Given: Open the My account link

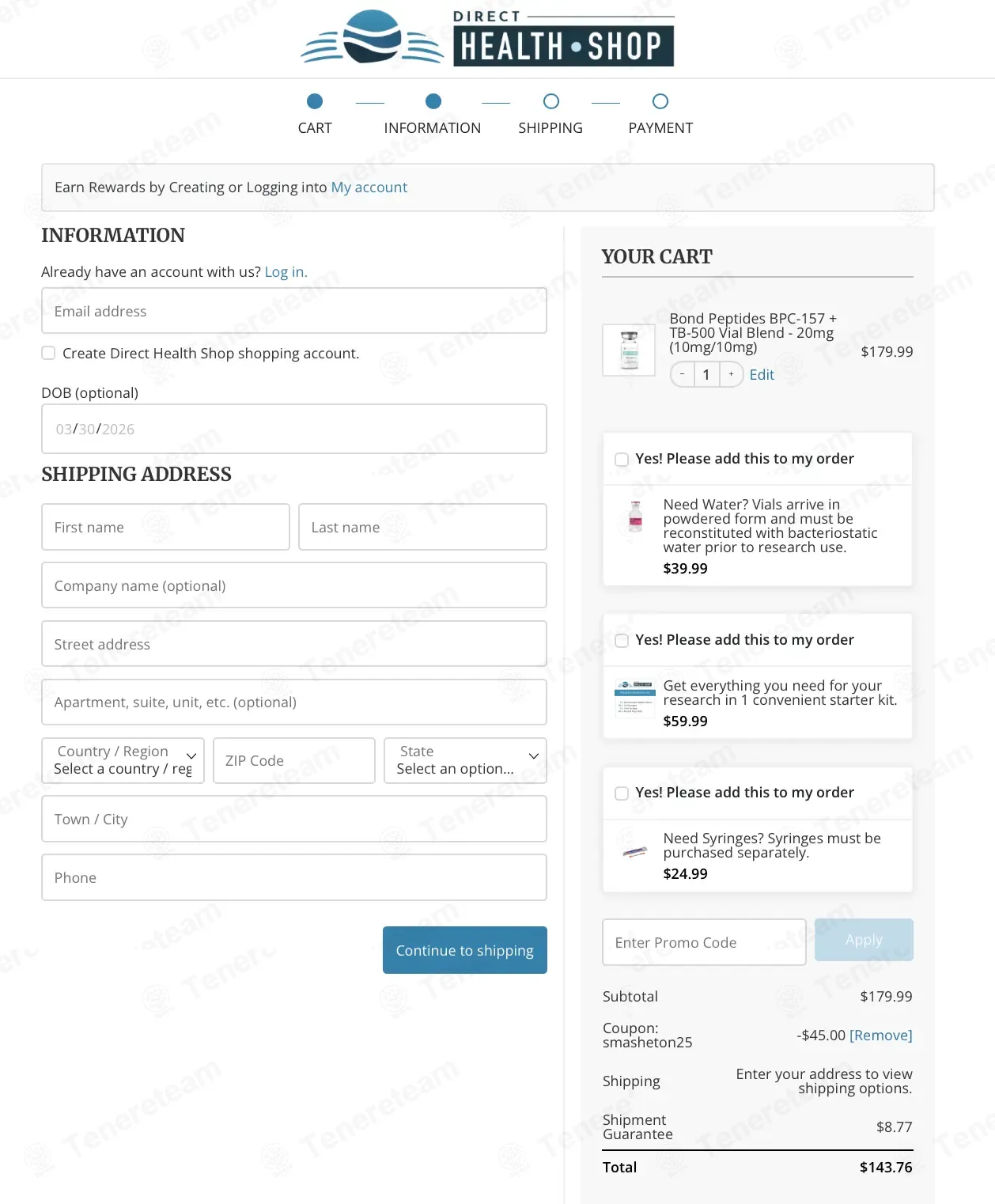Looking at the screenshot, I should (x=369, y=187).
